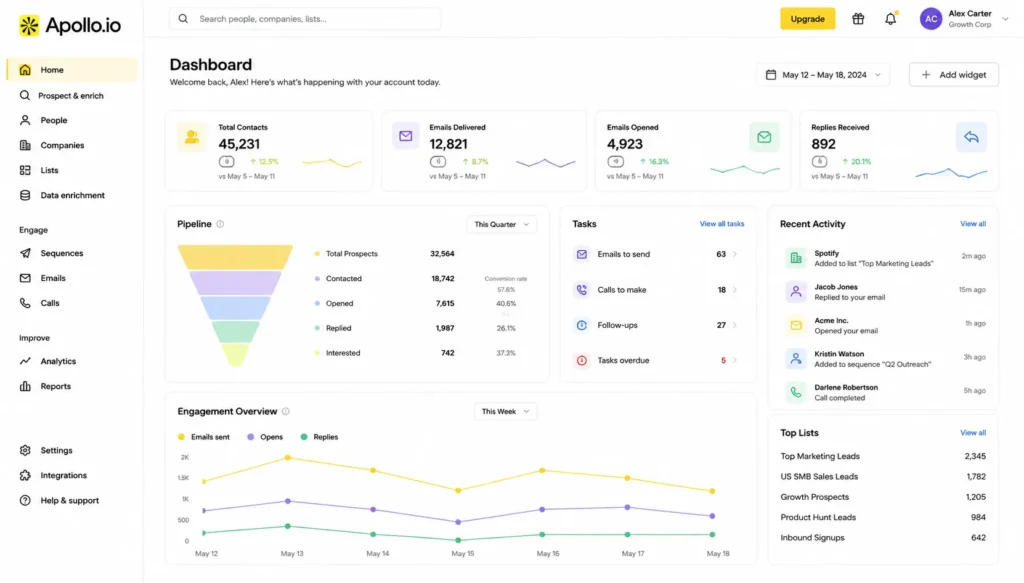Expand the Follow-ups chevron

[735, 325]
